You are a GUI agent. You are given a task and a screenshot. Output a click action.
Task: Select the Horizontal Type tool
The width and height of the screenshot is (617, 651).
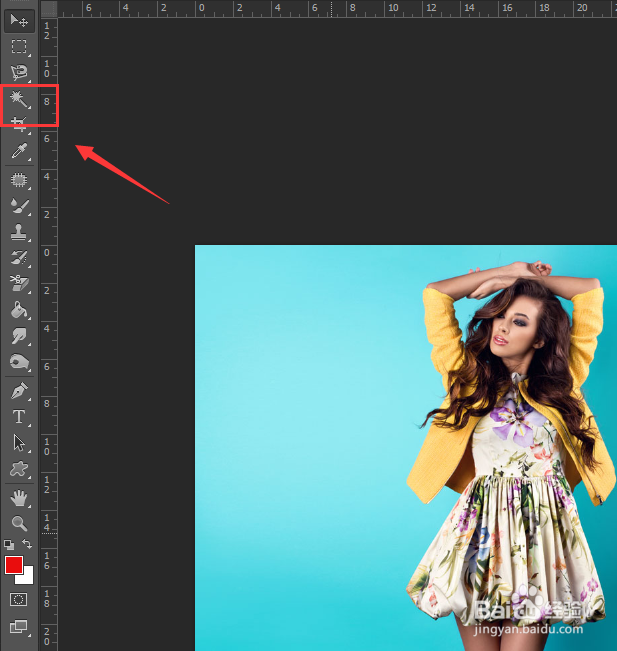pos(19,417)
